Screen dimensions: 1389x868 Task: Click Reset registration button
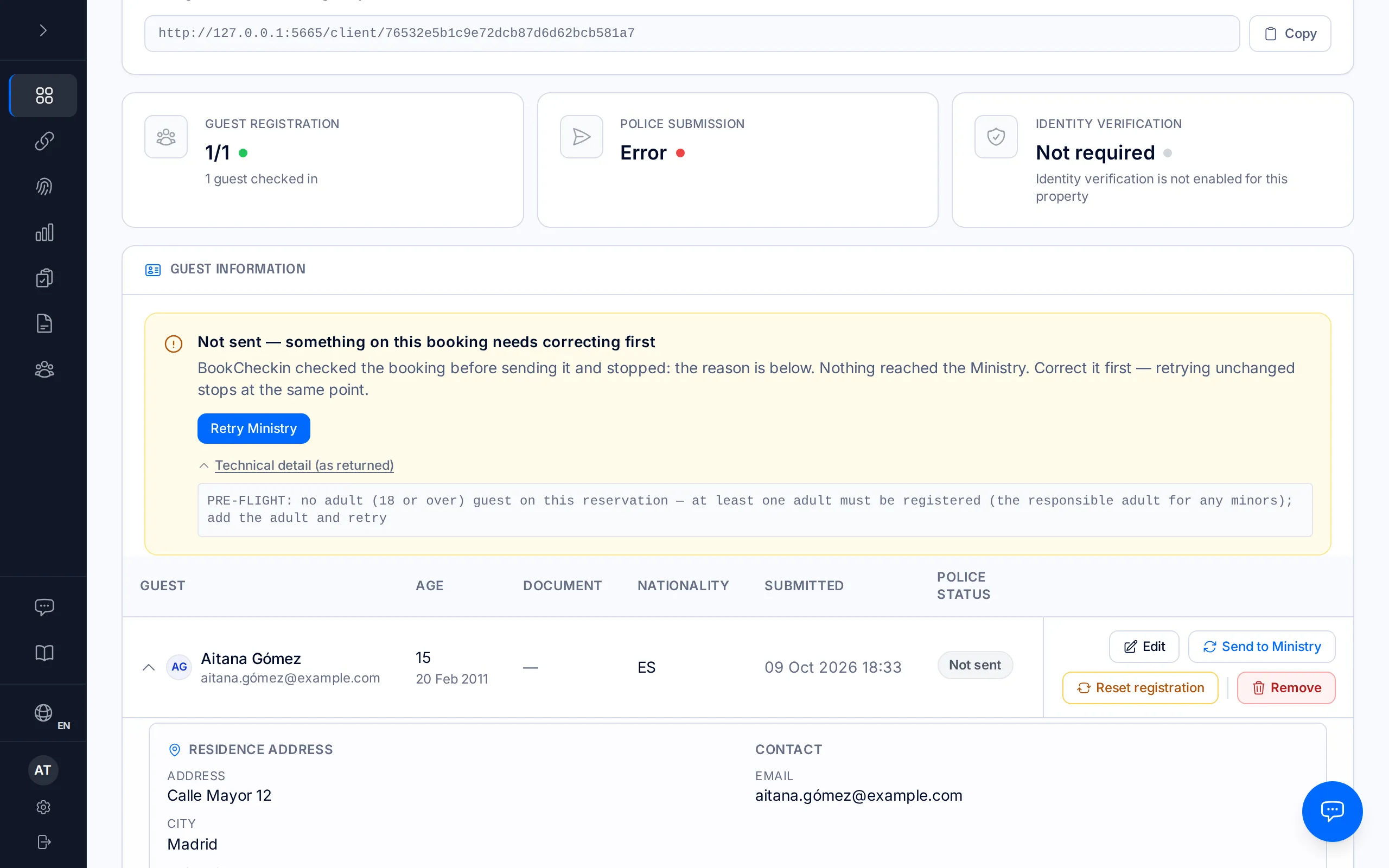point(1140,688)
